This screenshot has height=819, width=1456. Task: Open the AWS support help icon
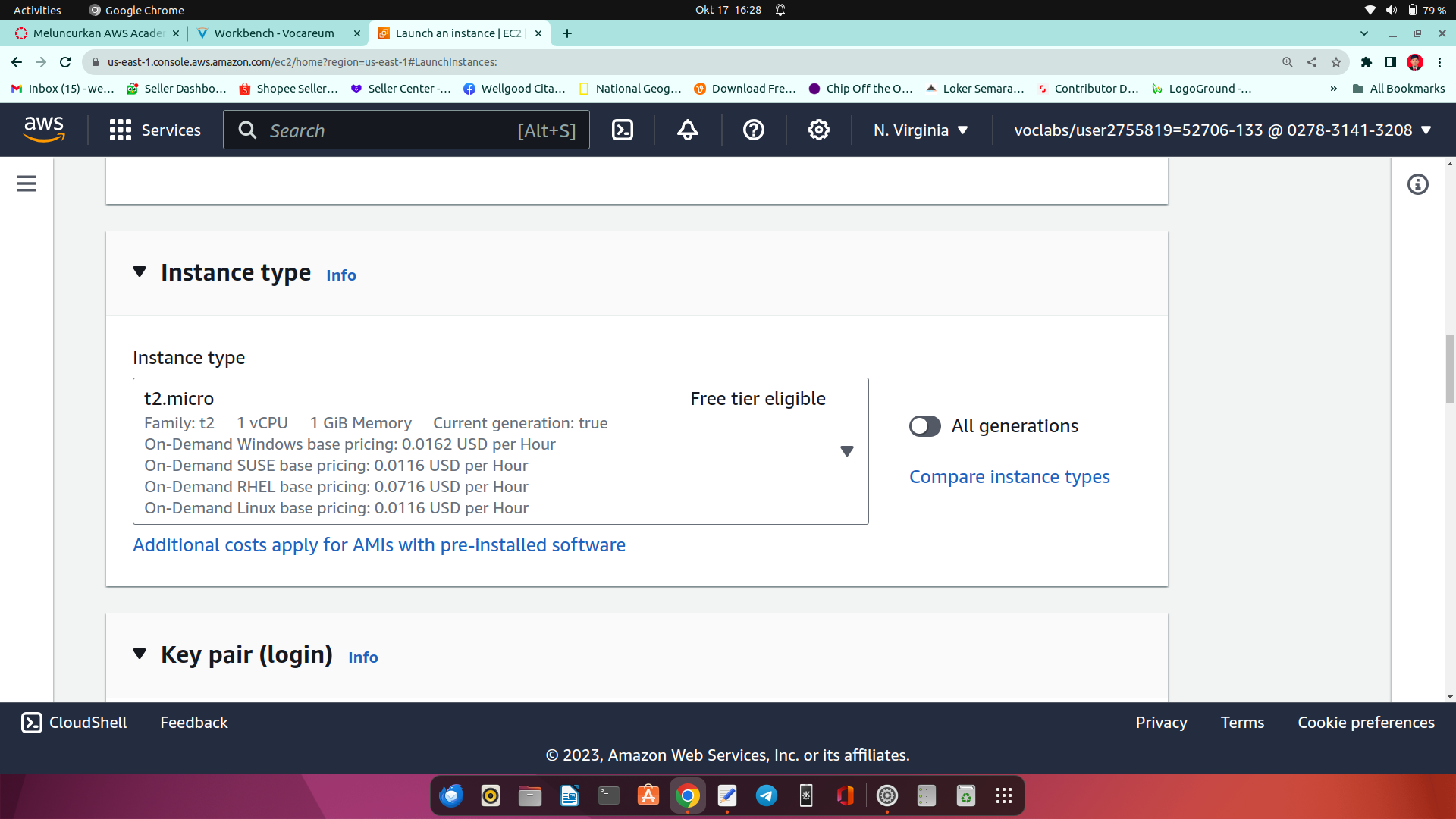coord(753,130)
